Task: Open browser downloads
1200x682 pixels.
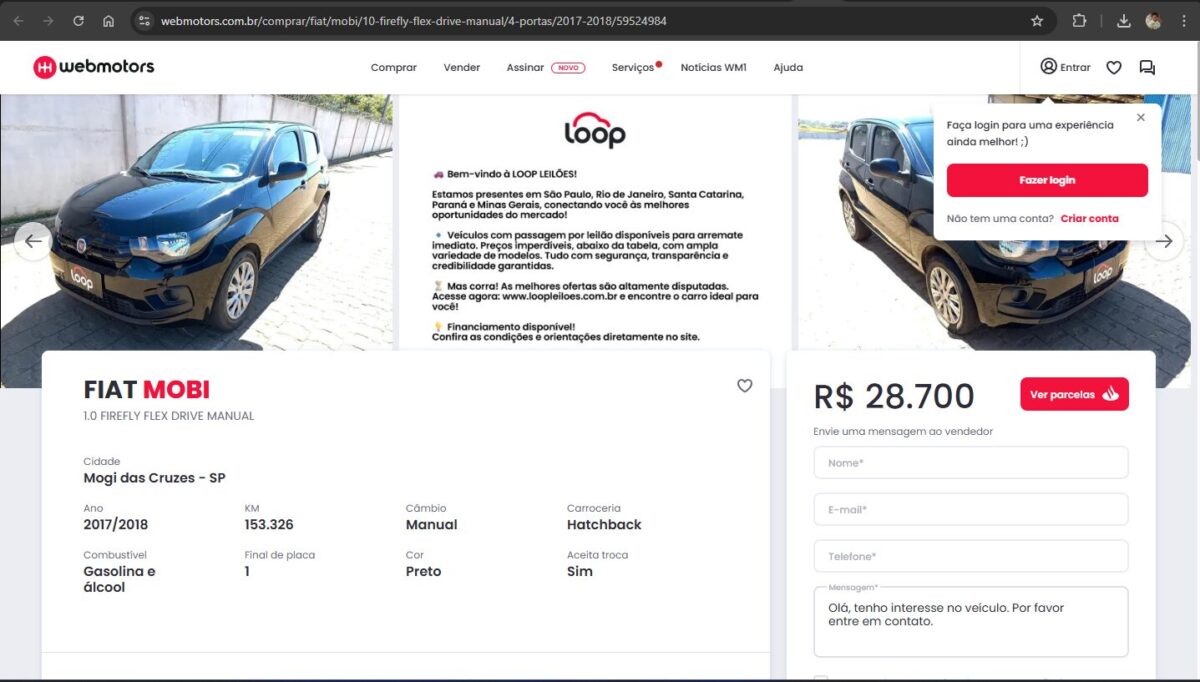Action: pos(1123,21)
